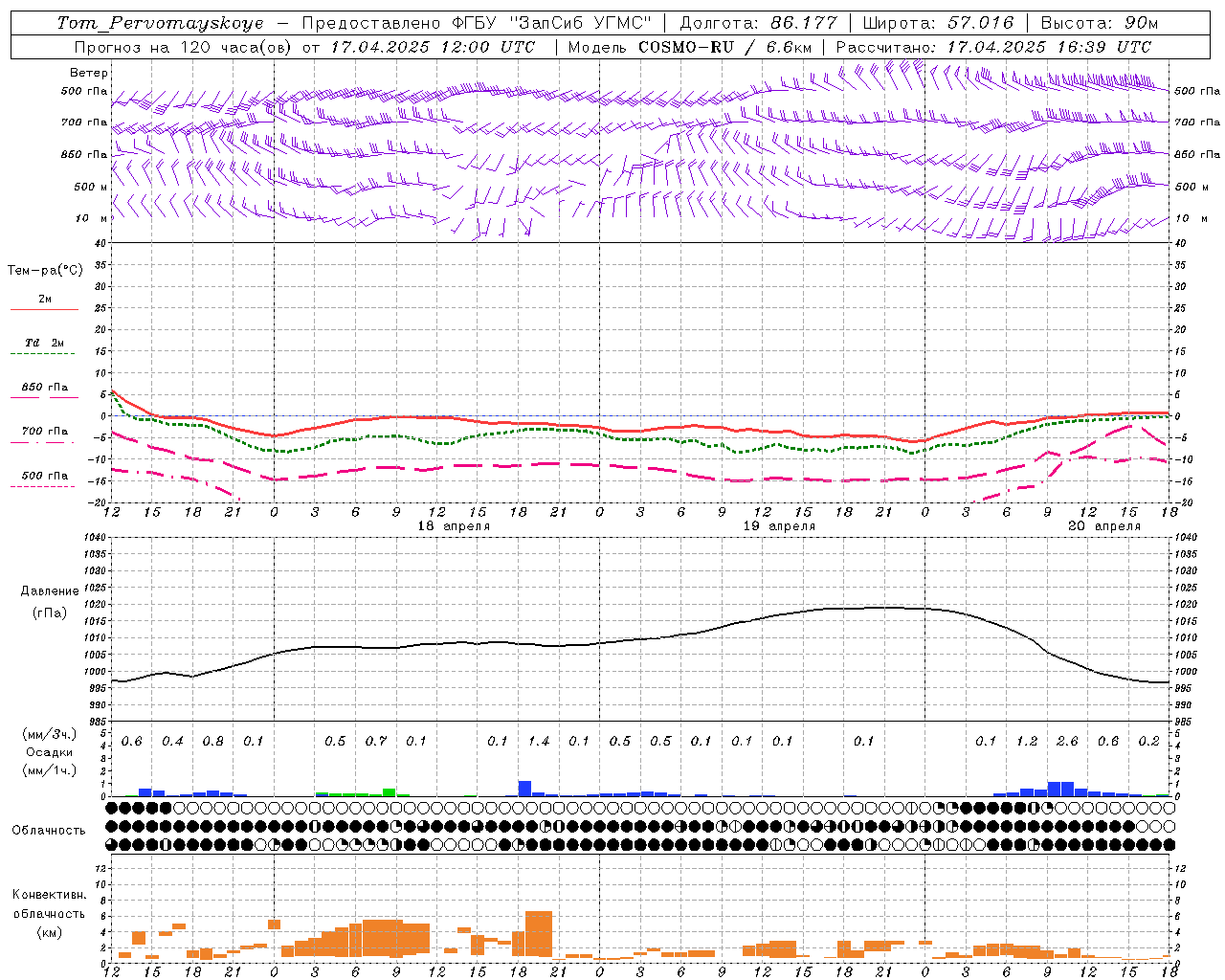Viewport: 1225px width, 980px height.
Task: Click the 2.6 precipitation value
Action: 1067,742
